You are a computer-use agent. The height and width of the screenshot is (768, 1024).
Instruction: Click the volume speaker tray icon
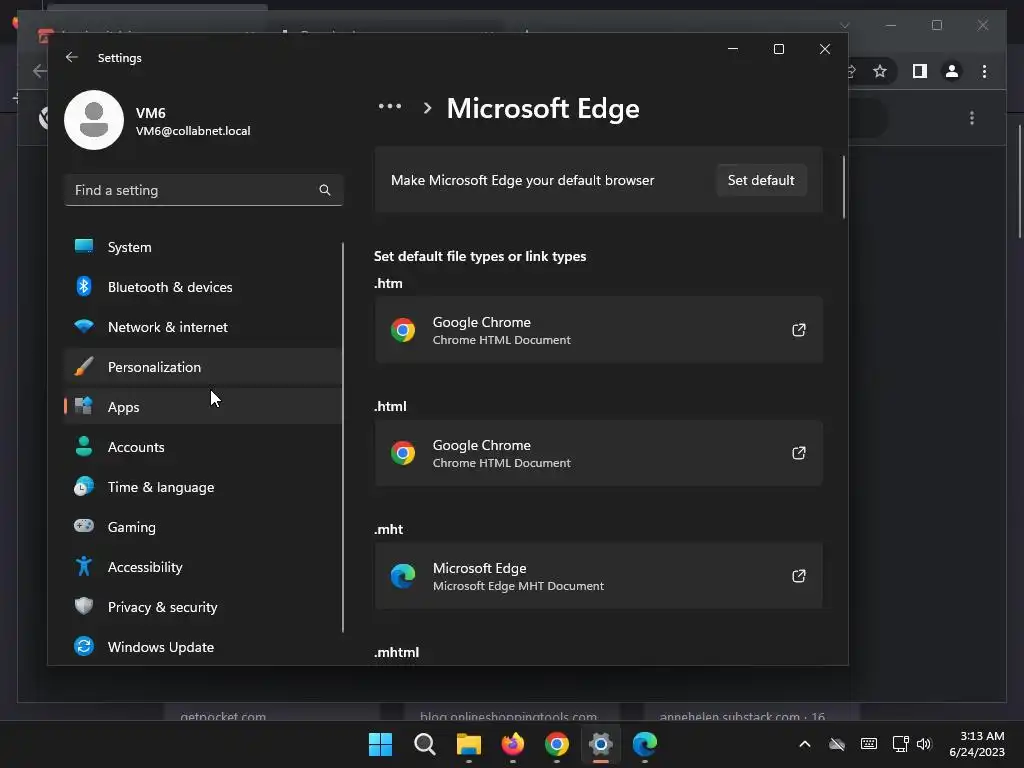pyautogui.click(x=923, y=744)
